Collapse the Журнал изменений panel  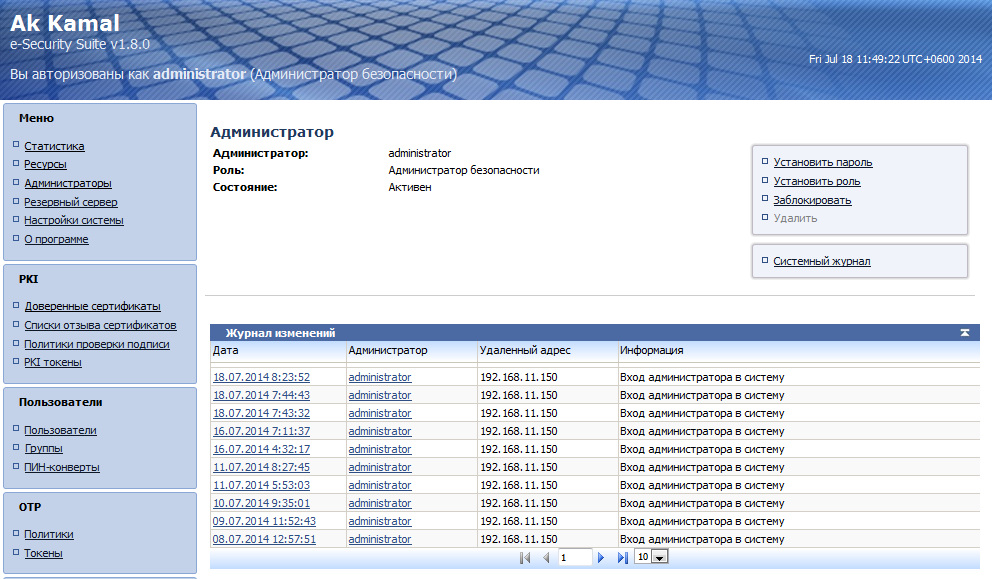click(965, 333)
